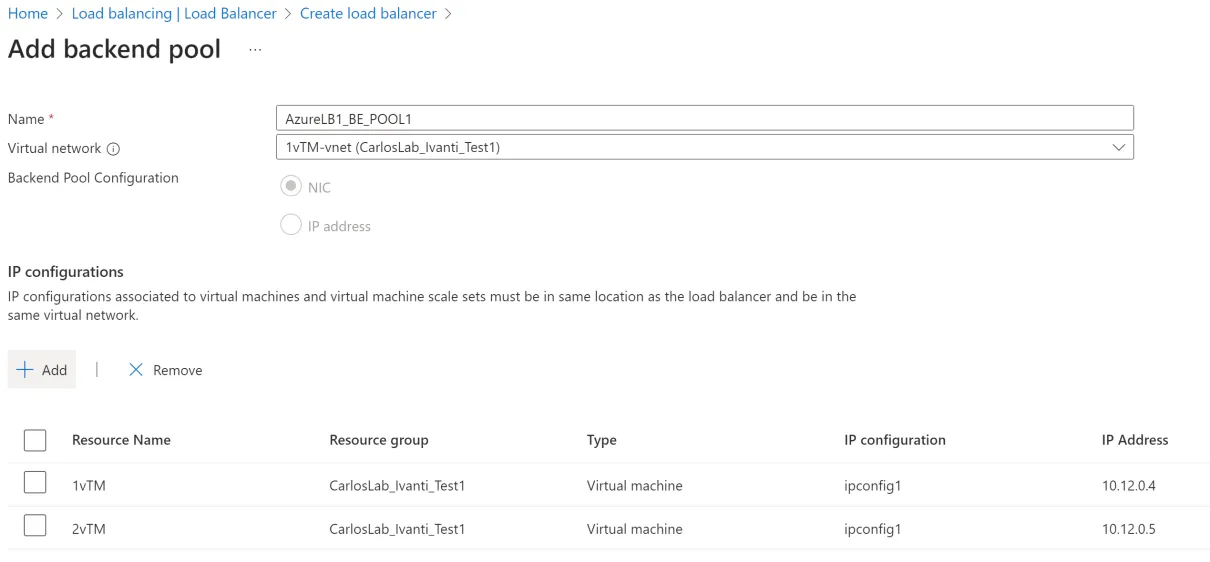Screen dimensions: 1210x562
Task: Click ipconfig1 in the 1vTM row
Action: click(x=872, y=486)
